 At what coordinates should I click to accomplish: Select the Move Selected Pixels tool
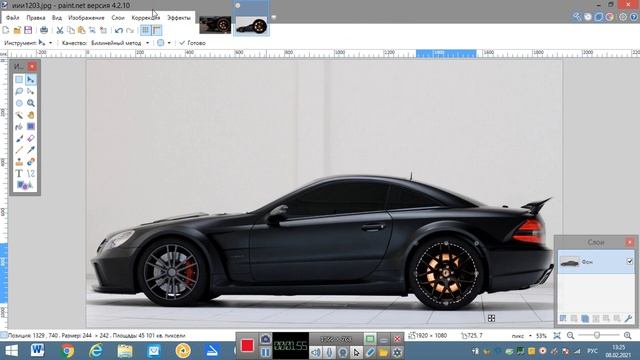[31, 80]
